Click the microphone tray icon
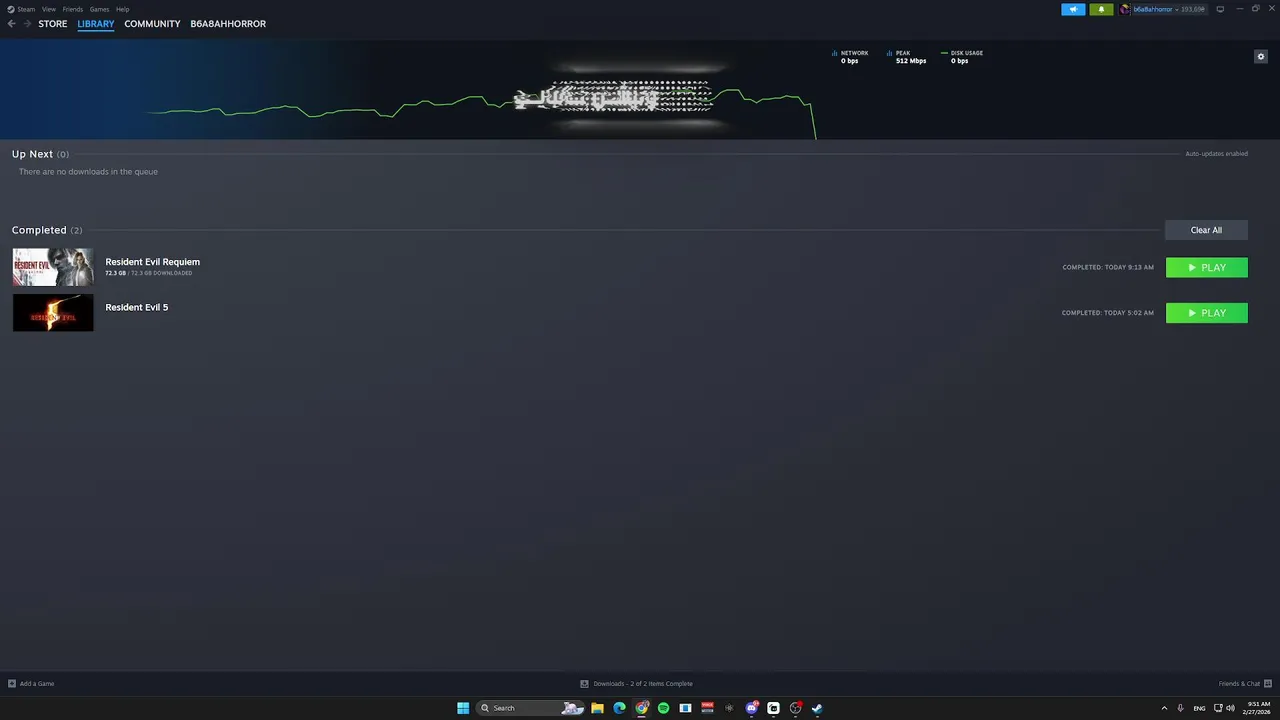 [x=1181, y=708]
